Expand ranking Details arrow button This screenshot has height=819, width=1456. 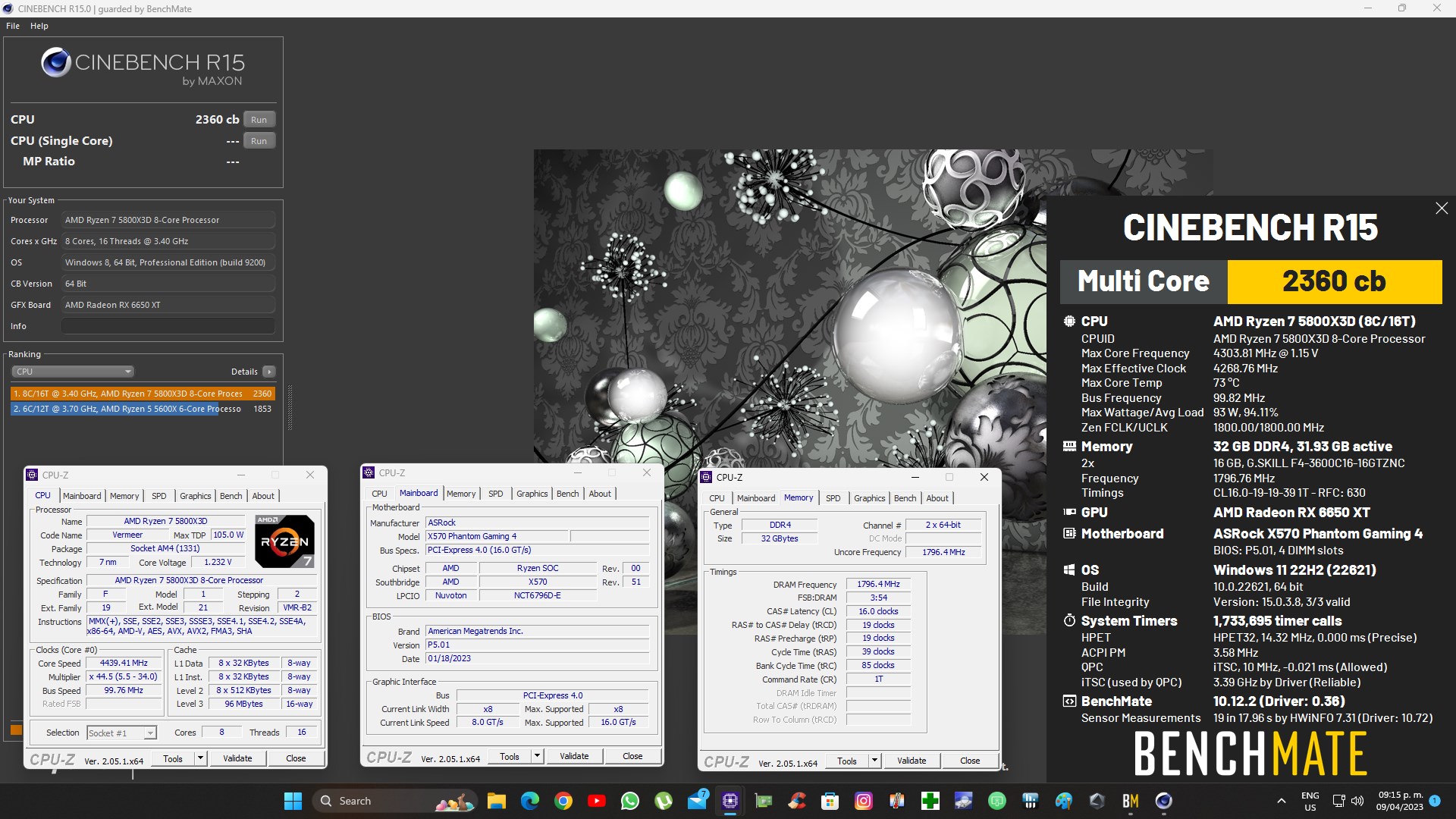pos(268,372)
